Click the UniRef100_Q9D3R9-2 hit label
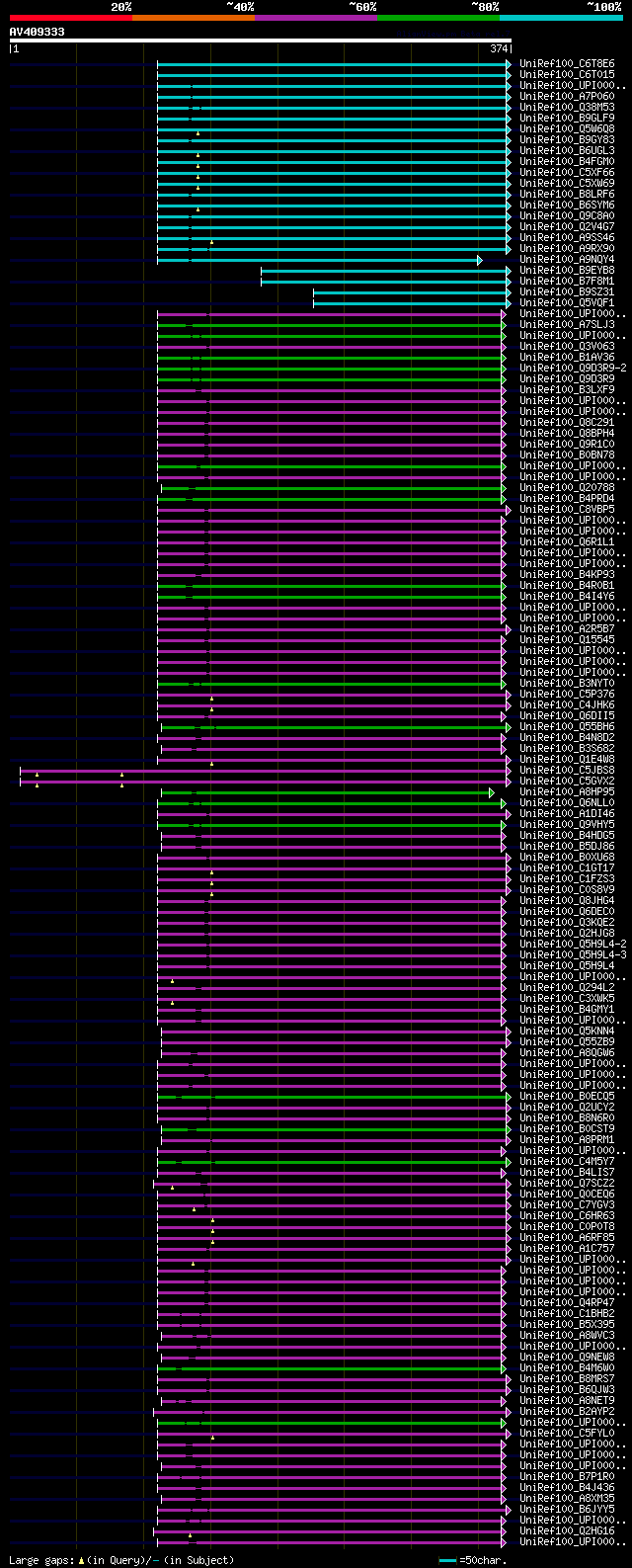Screen dimensions: 632x1568 (573, 369)
